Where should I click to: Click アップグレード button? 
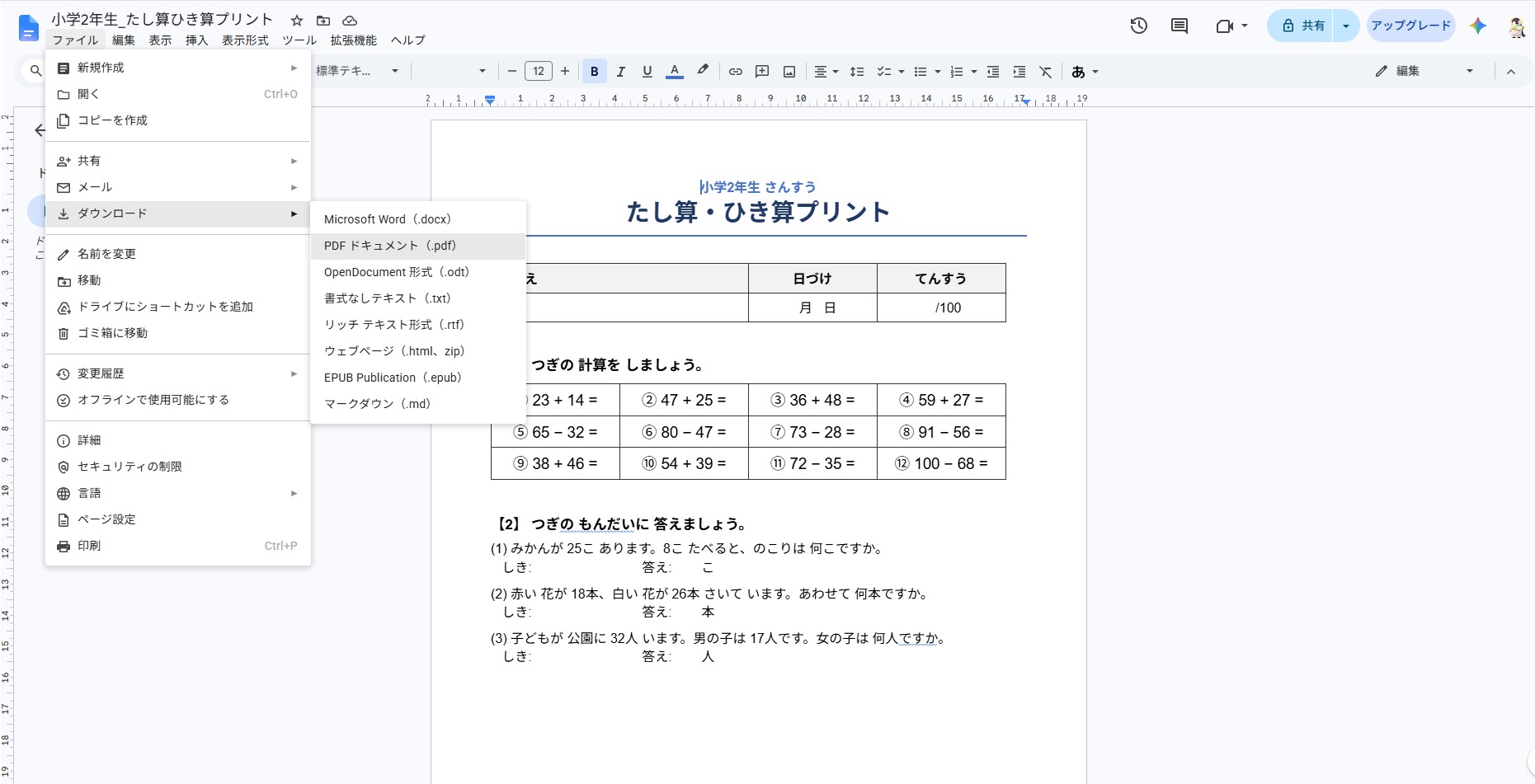[x=1410, y=26]
